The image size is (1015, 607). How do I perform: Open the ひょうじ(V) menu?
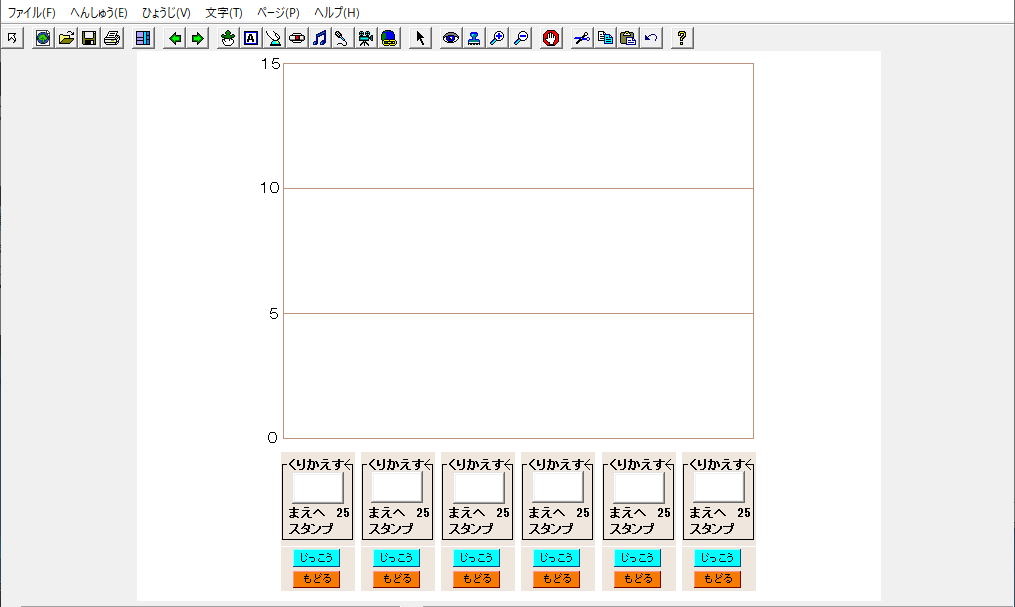point(166,13)
